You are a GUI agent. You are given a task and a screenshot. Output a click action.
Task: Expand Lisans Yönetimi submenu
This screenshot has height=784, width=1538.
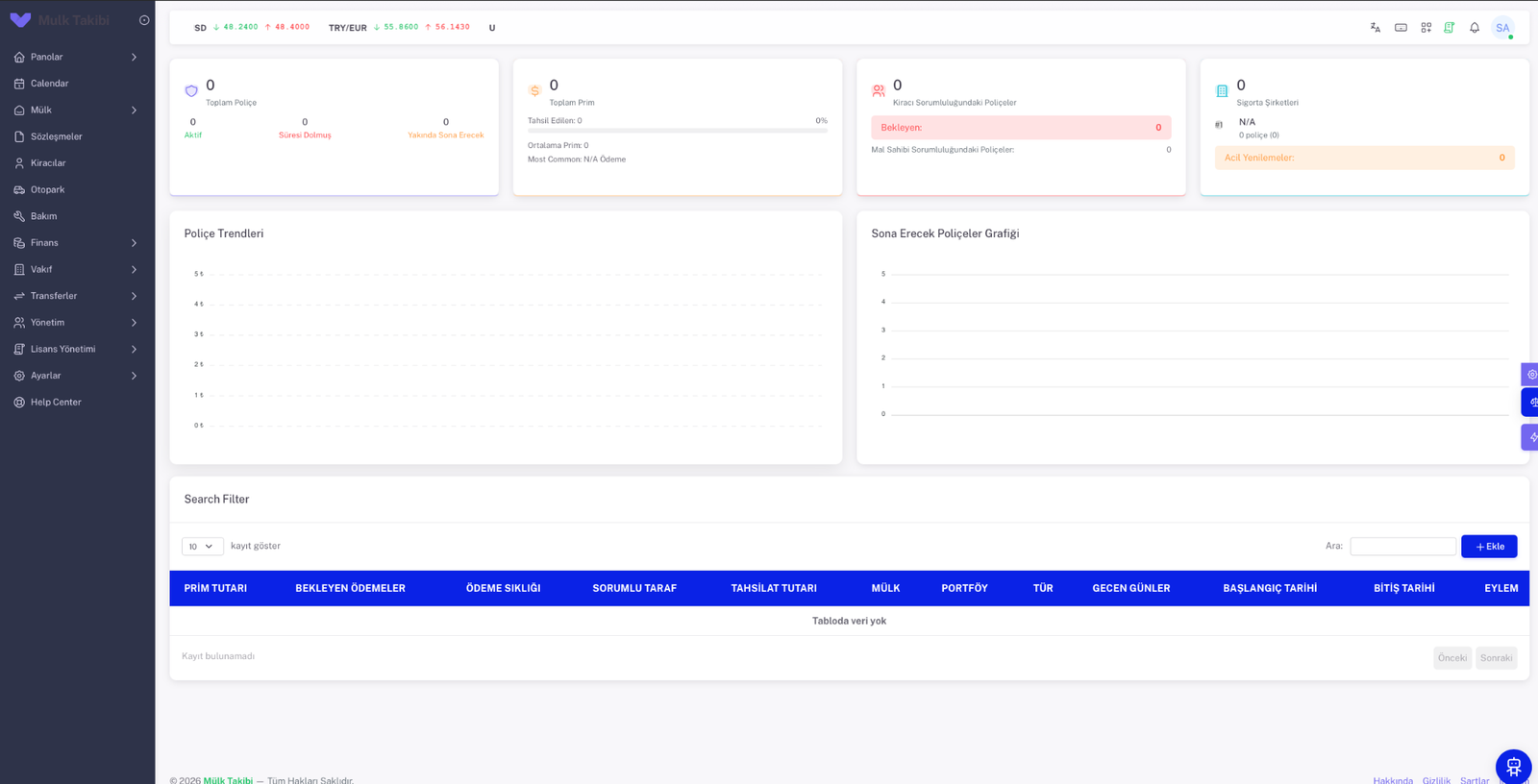(77, 349)
